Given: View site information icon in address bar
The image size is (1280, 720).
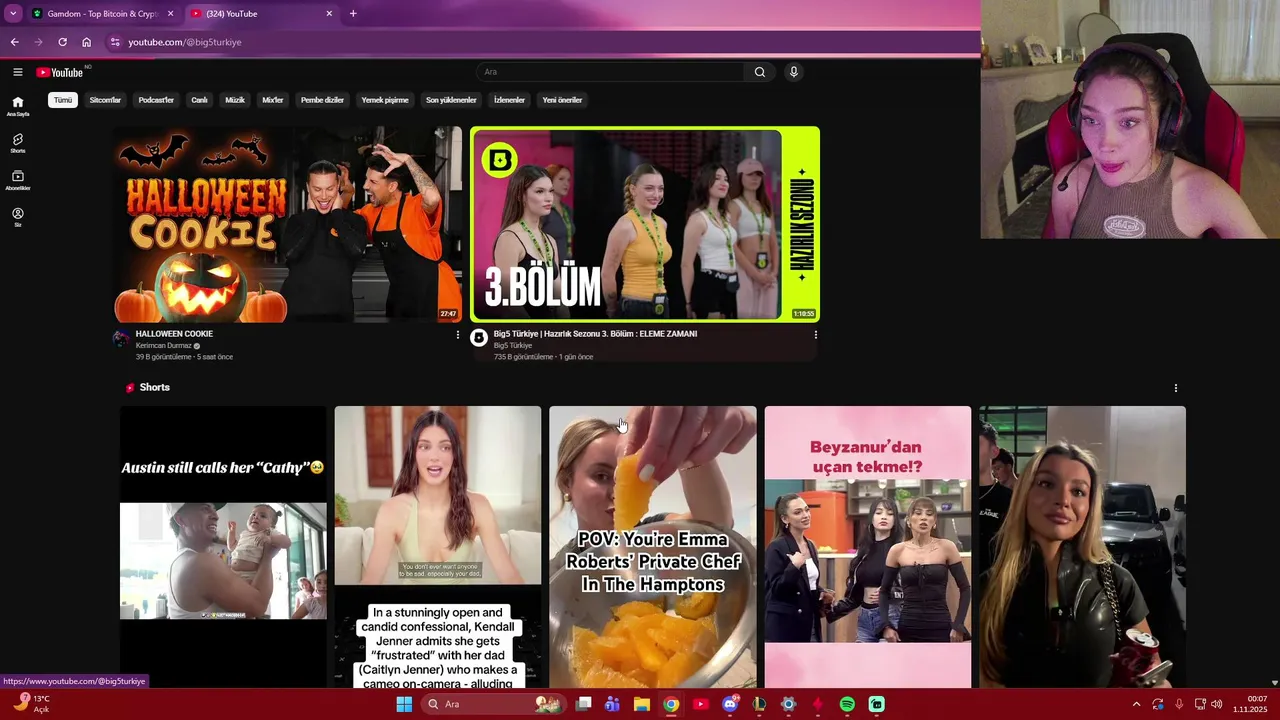Looking at the screenshot, I should (115, 42).
